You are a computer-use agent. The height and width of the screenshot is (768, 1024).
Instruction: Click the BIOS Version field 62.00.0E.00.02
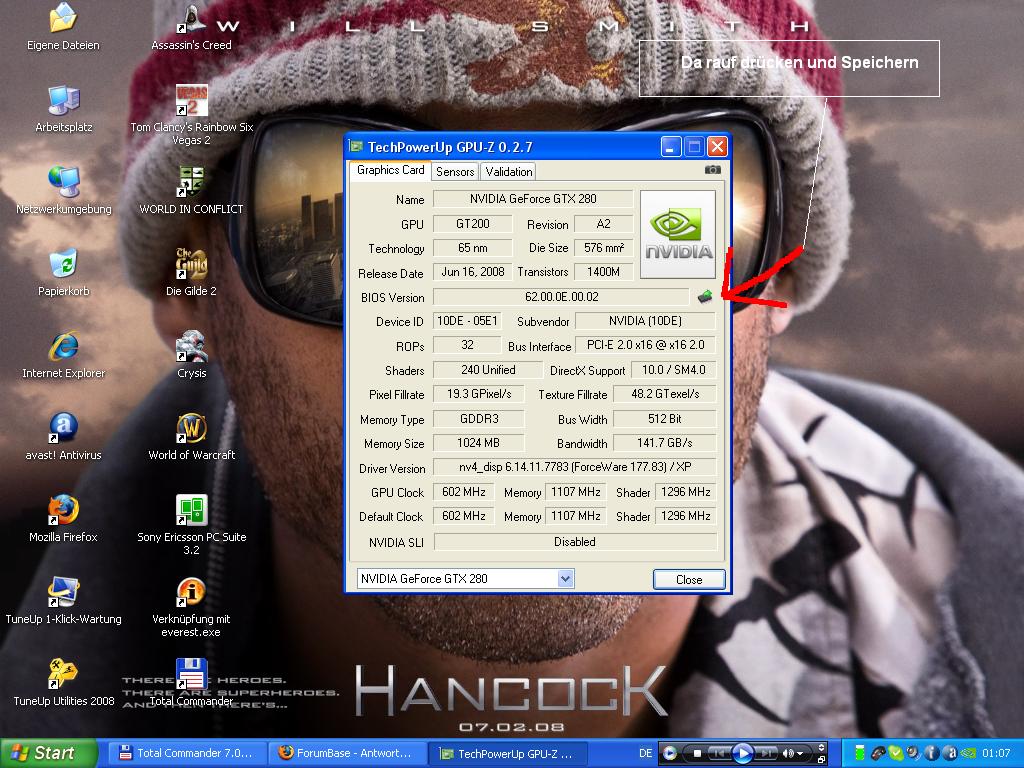[x=561, y=296]
